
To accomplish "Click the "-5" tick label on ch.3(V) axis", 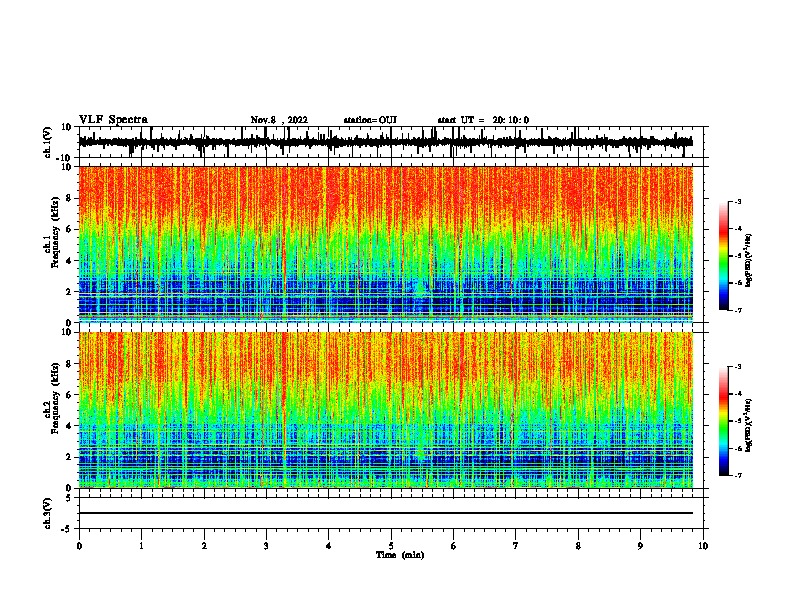I will [67, 529].
